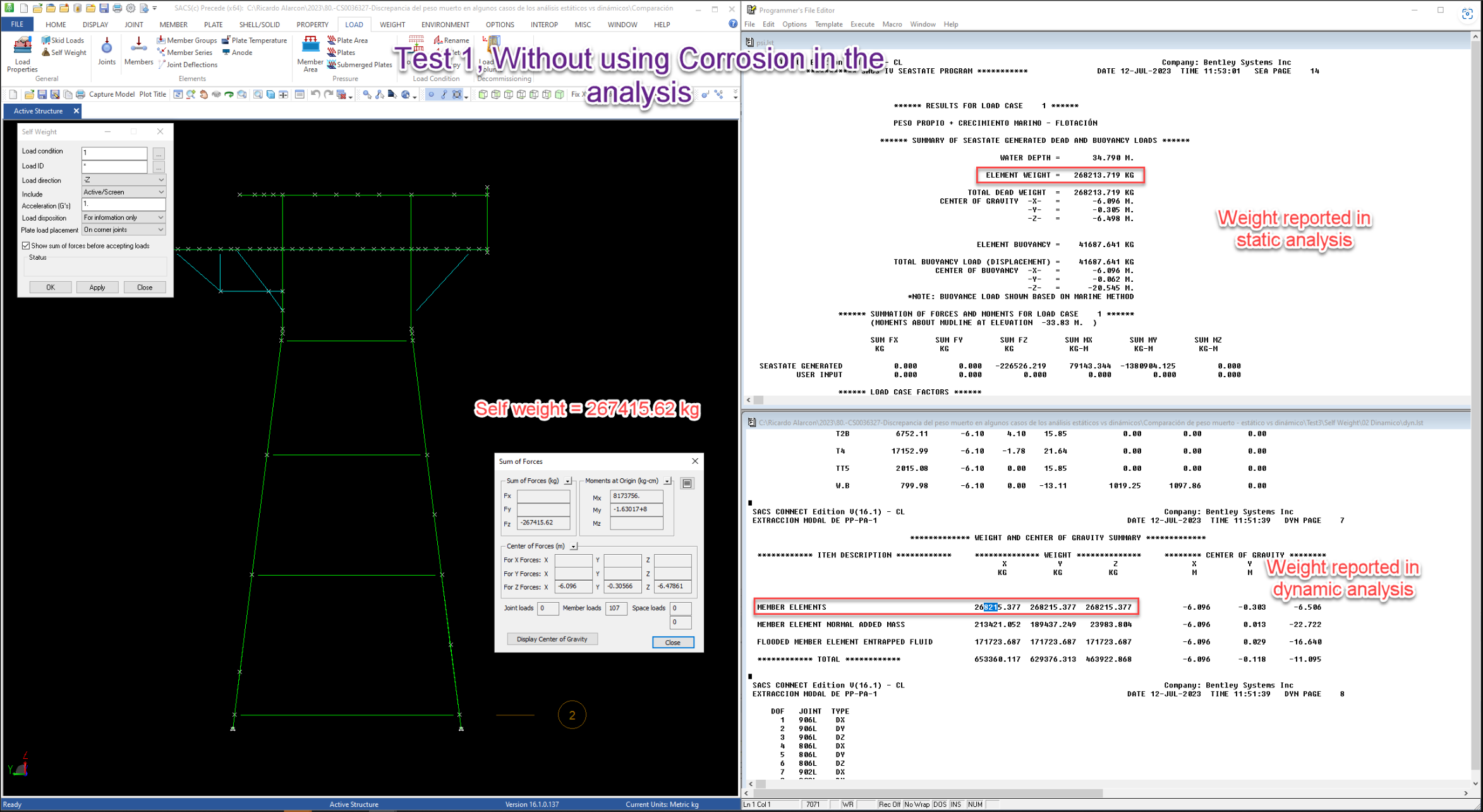1483x812 pixels.
Task: Switch to the ENVIRONMENT ribbon tab
Action: [x=445, y=25]
